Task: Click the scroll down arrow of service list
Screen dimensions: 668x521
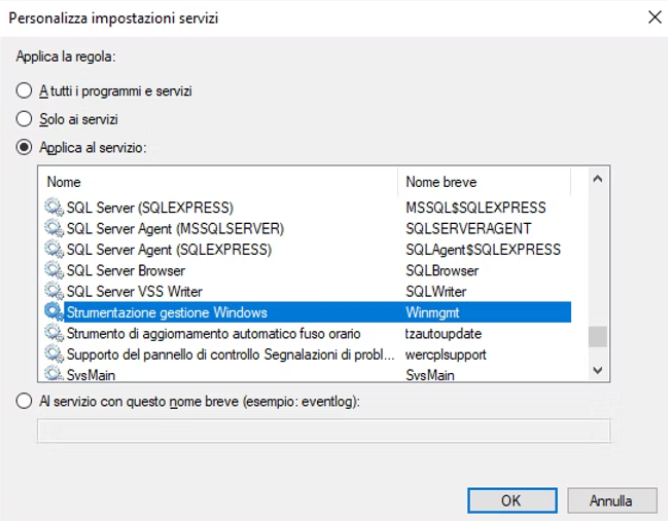Action: 598,370
